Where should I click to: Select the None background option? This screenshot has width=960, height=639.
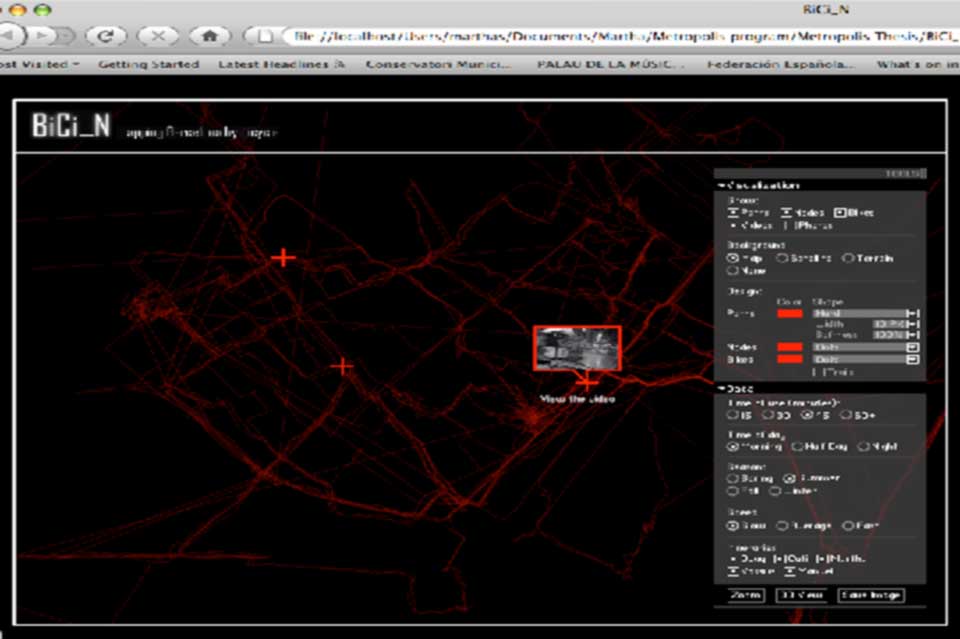732,271
